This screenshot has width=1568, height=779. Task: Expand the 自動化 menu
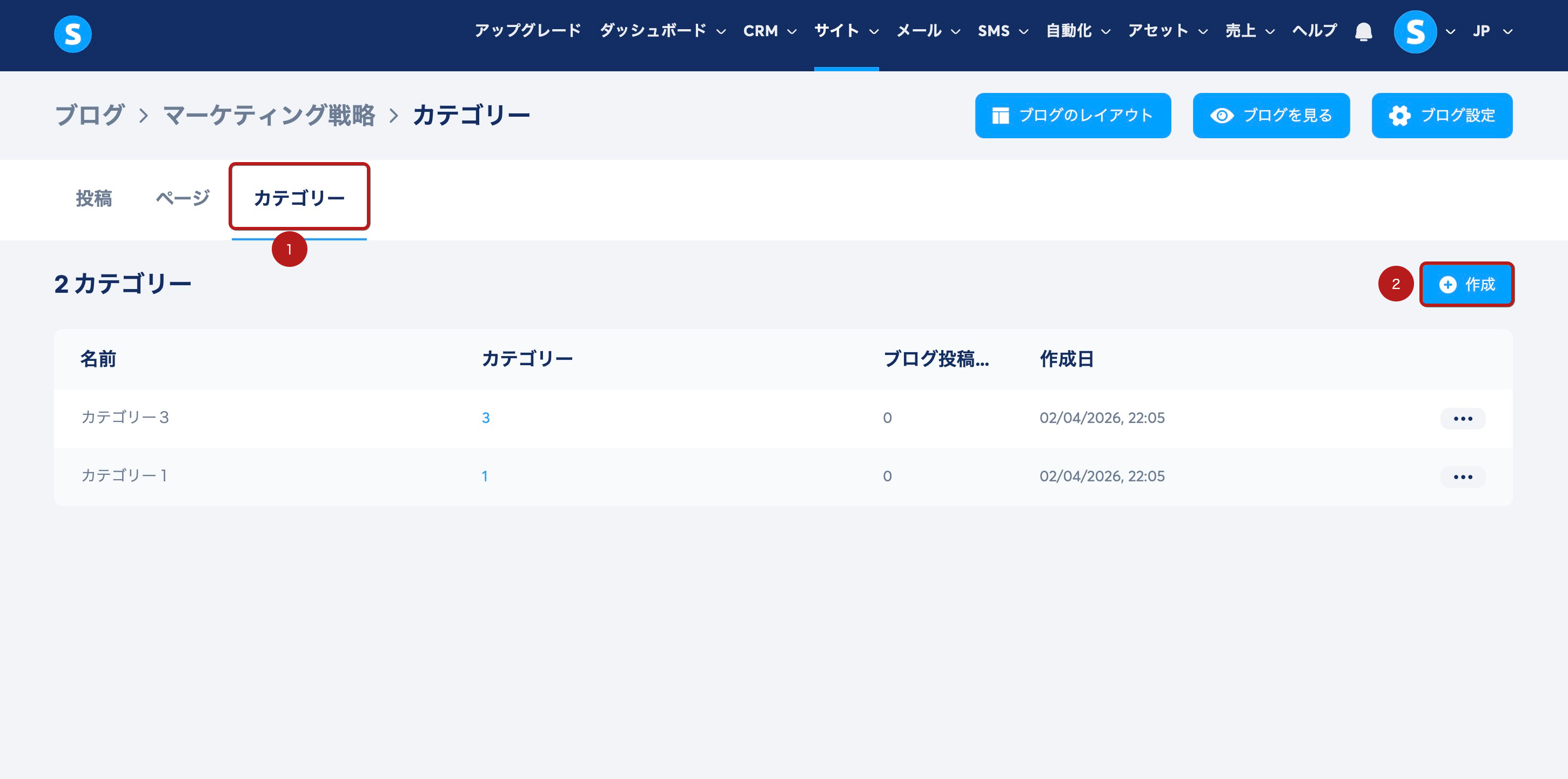1077,31
